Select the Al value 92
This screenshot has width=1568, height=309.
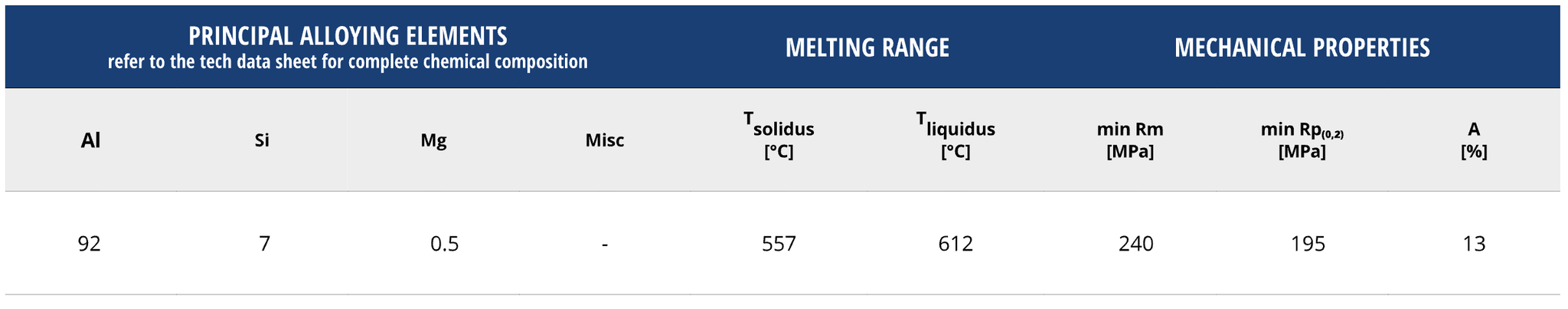(x=90, y=244)
